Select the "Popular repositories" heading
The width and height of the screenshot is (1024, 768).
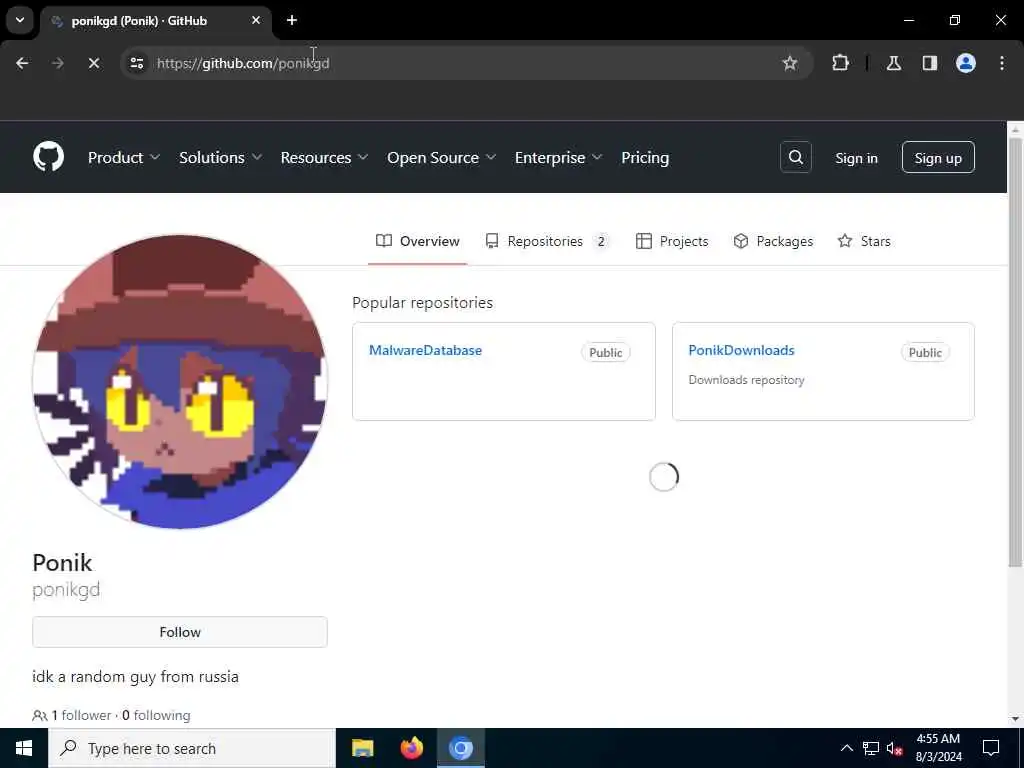pos(423,303)
